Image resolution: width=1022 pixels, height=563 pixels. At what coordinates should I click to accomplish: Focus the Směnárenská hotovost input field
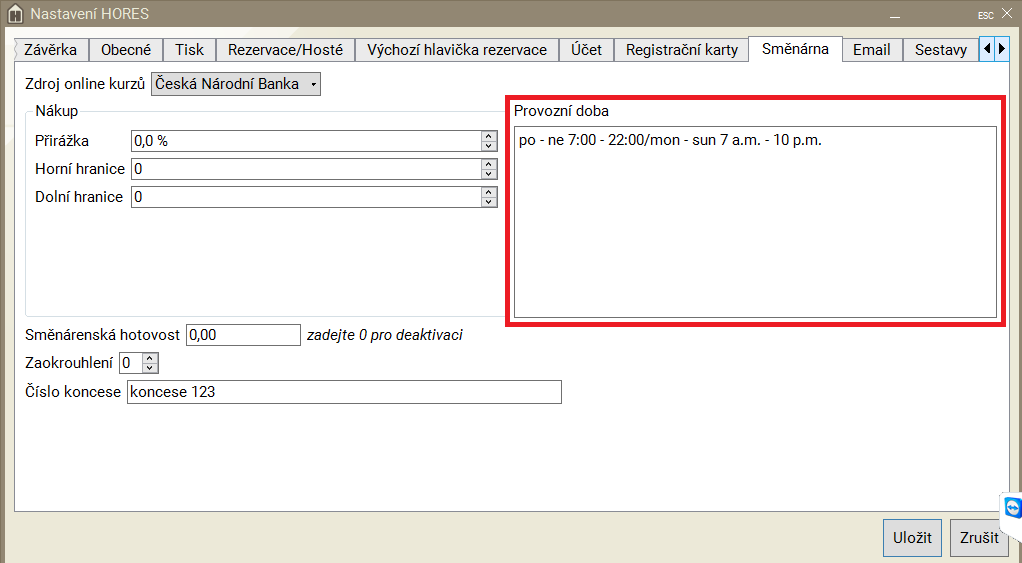pyautogui.click(x=243, y=335)
